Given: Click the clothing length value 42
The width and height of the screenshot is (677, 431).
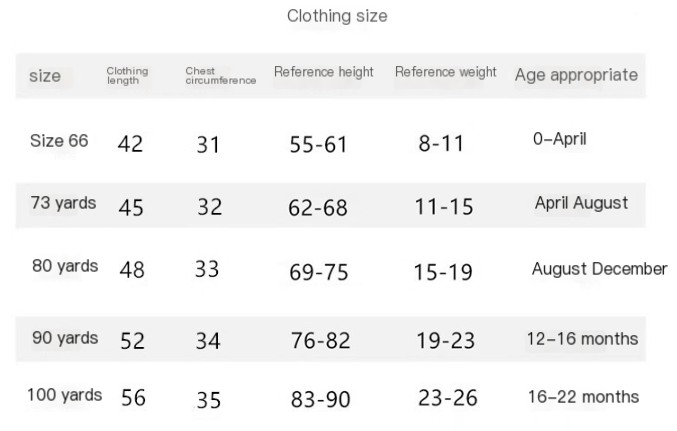Looking at the screenshot, I should point(131,144).
